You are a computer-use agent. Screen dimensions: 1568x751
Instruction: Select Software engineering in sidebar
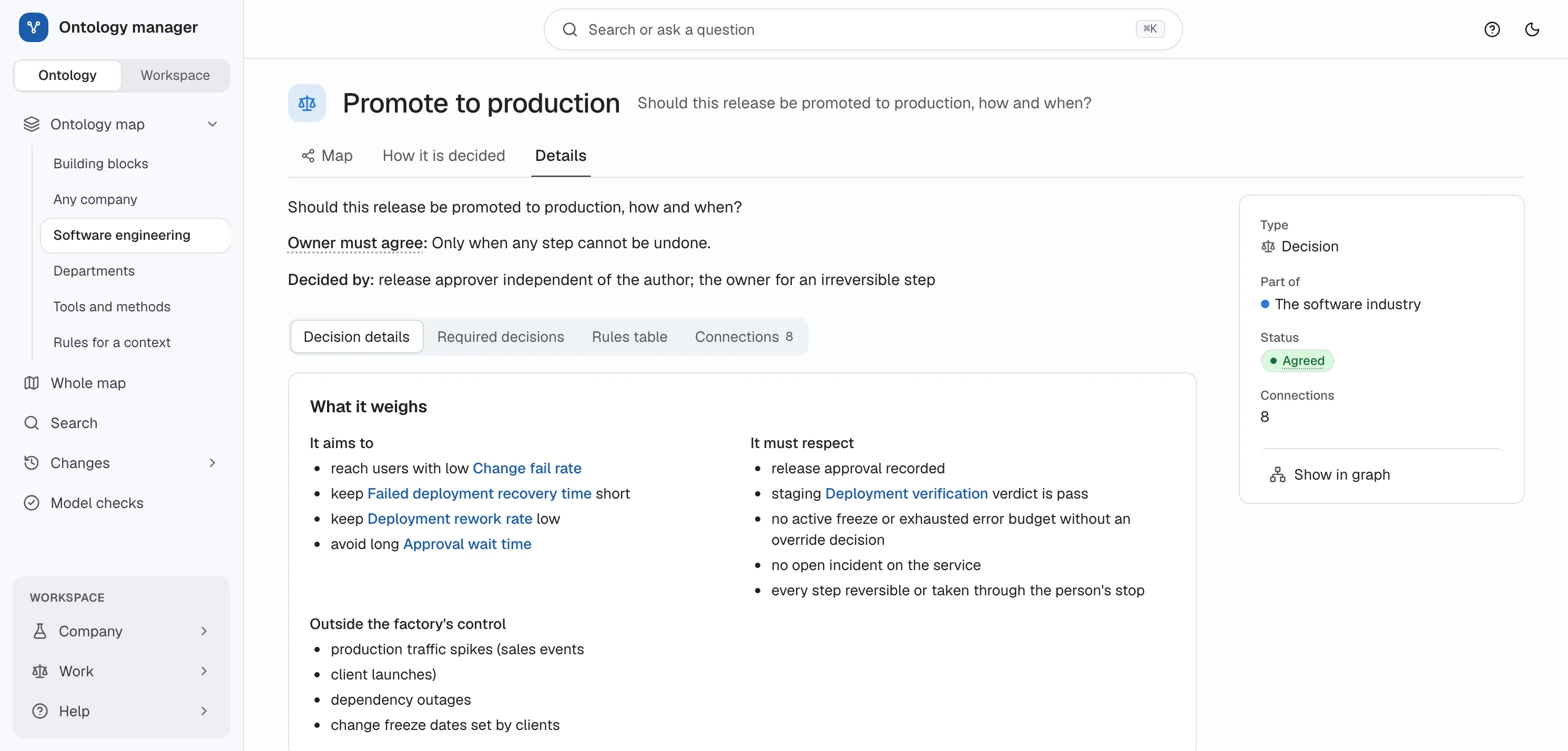[135, 235]
